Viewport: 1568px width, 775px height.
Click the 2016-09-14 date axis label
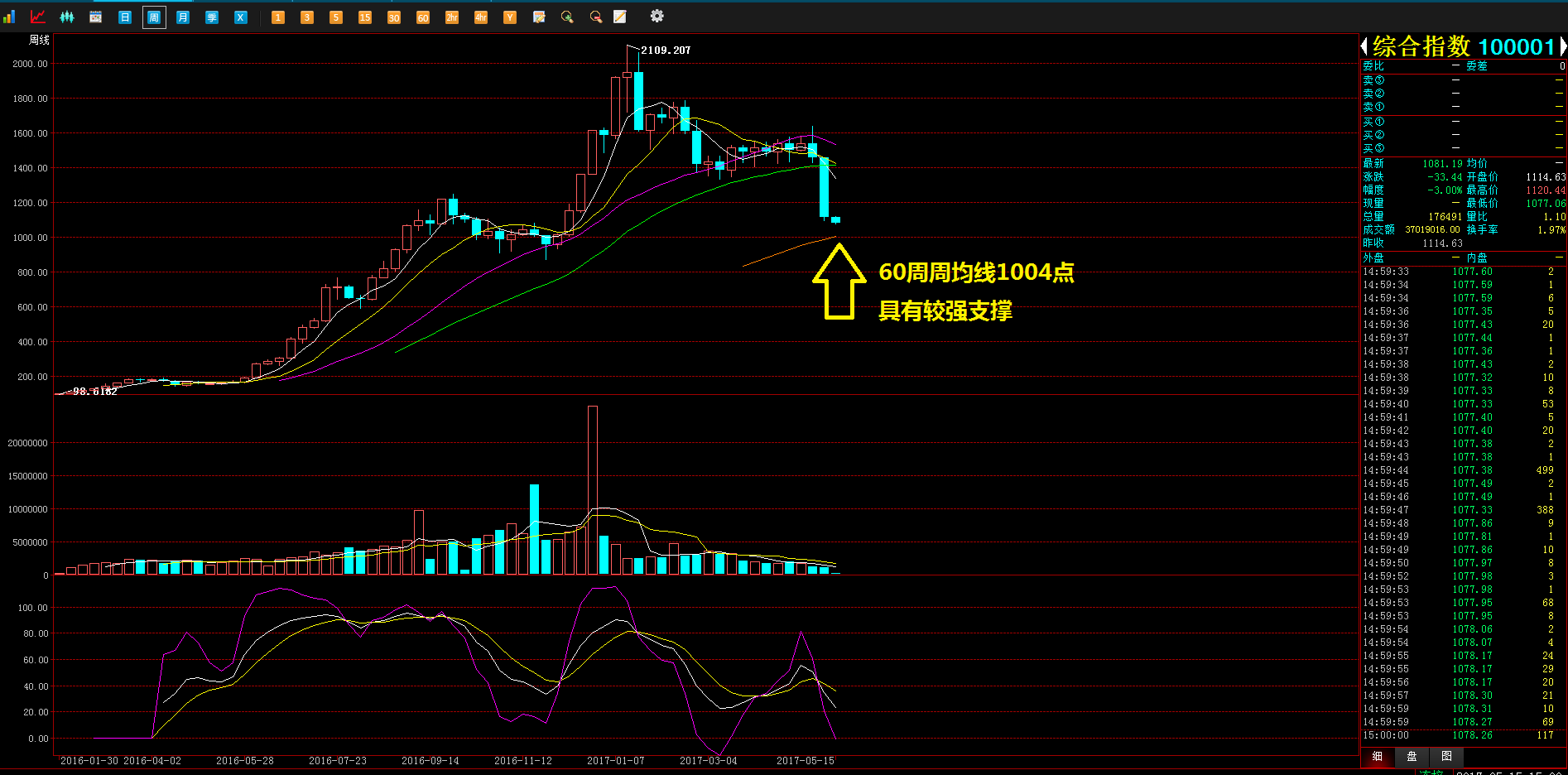(430, 761)
